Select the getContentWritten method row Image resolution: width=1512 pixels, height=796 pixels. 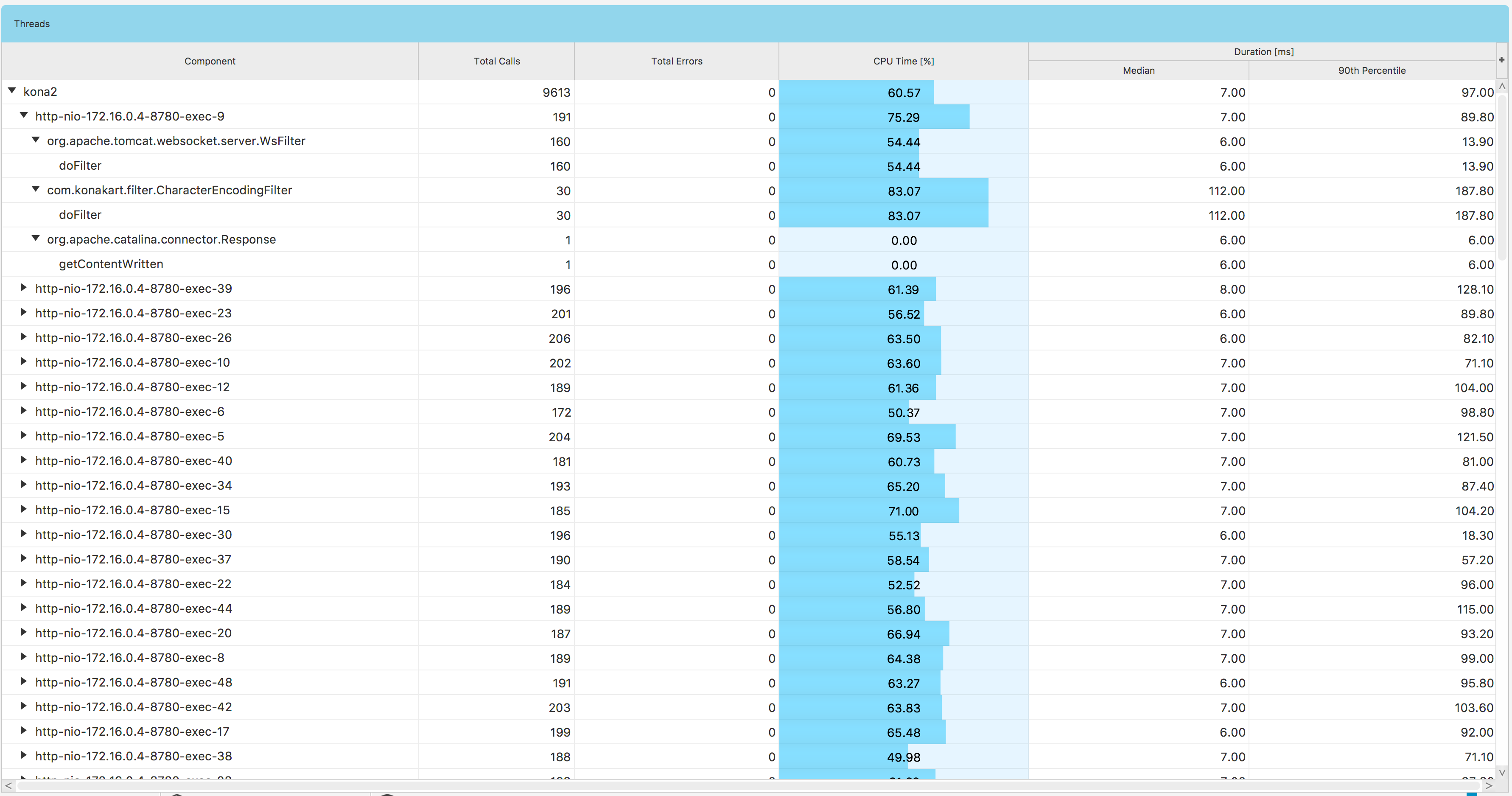(x=748, y=264)
